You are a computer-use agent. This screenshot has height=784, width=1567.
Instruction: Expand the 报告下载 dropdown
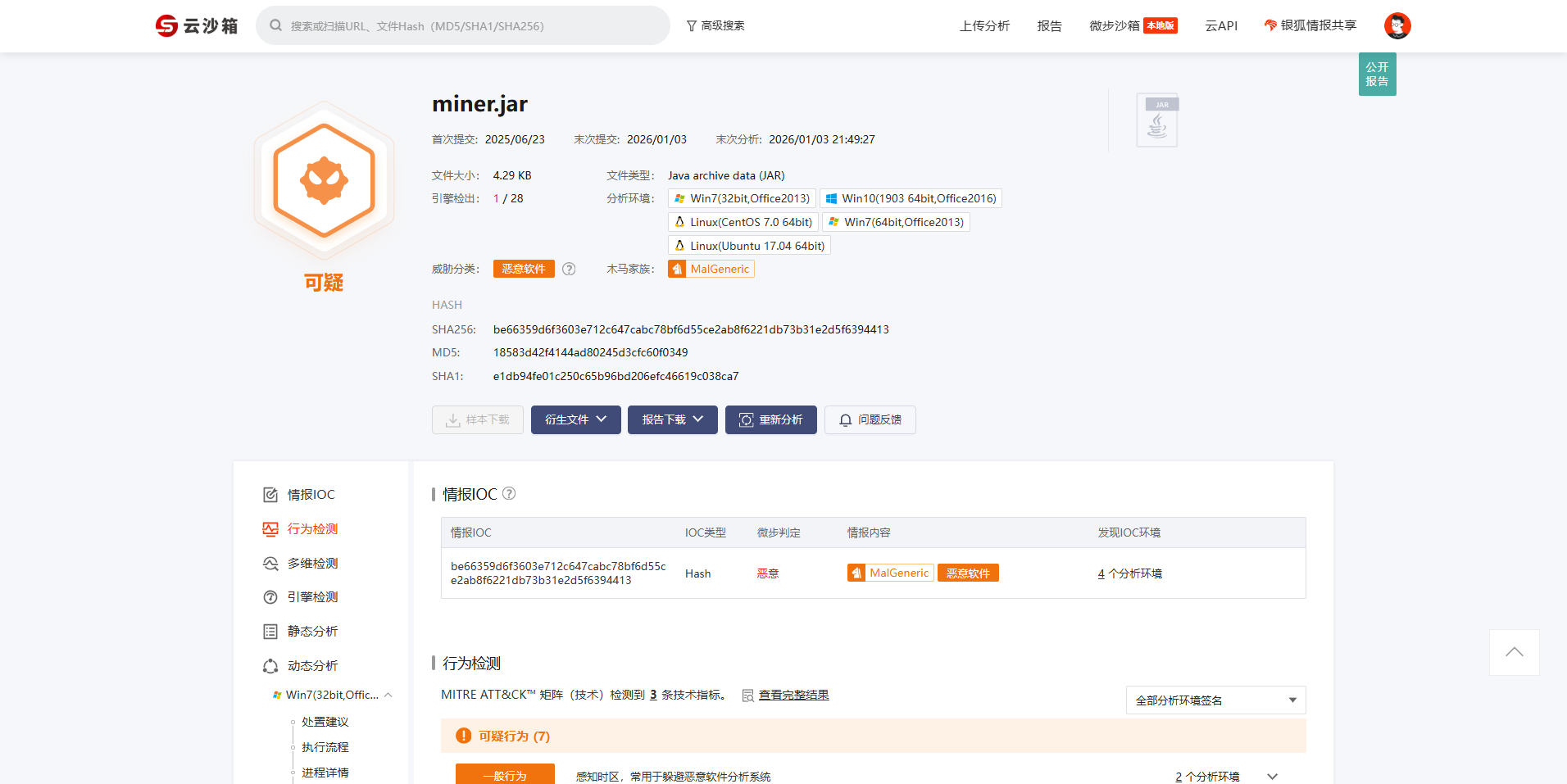point(672,419)
